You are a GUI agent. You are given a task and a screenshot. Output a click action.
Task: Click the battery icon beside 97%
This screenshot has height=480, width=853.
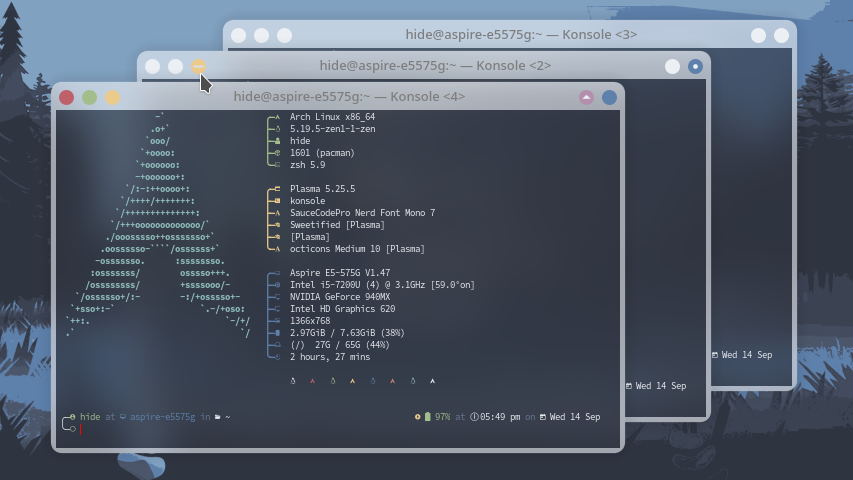tap(428, 417)
